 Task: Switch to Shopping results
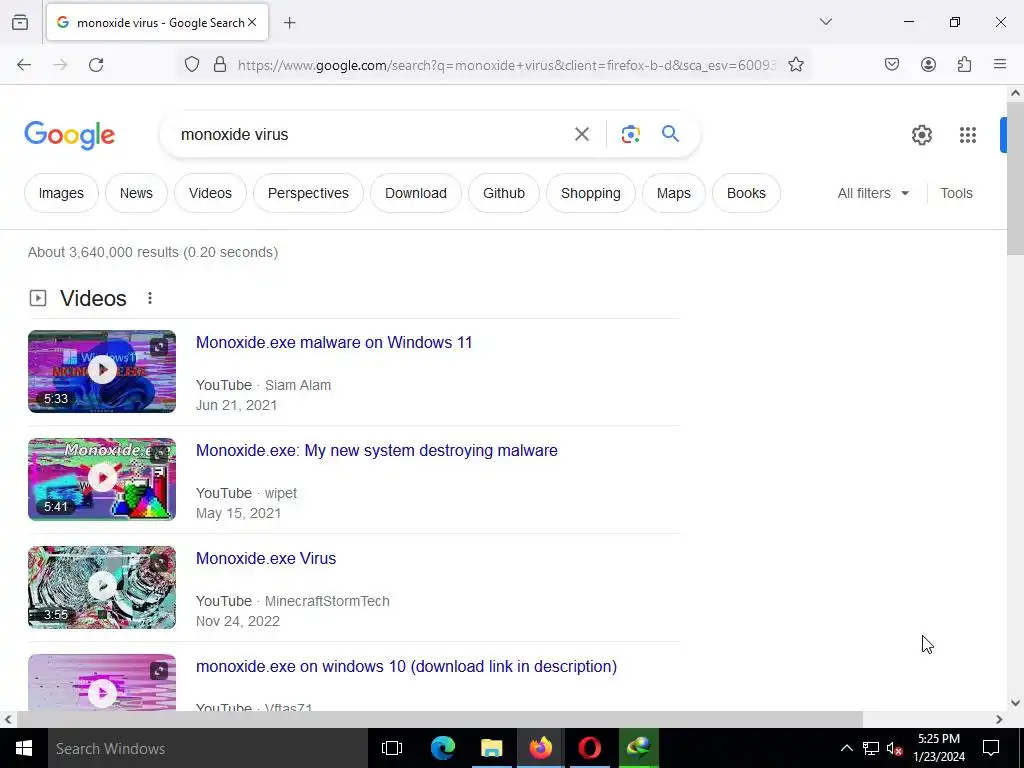click(590, 193)
